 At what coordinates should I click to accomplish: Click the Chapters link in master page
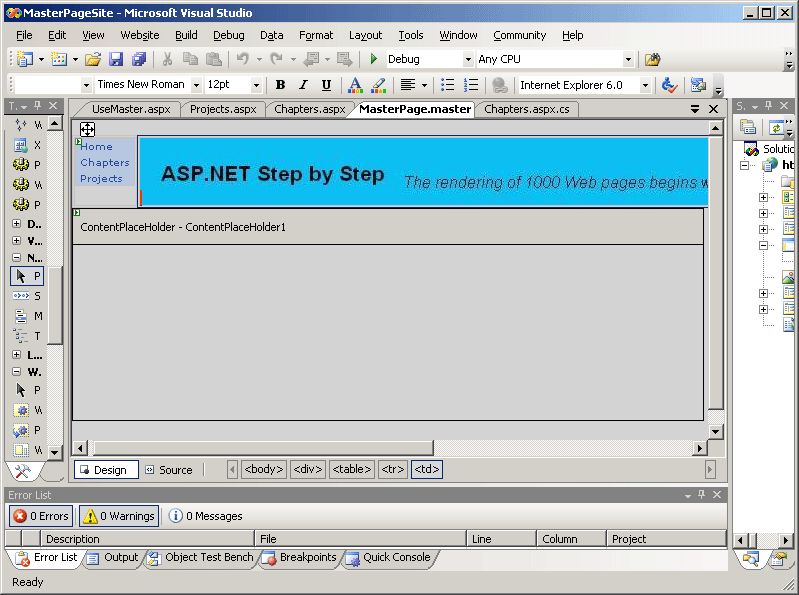[105, 162]
